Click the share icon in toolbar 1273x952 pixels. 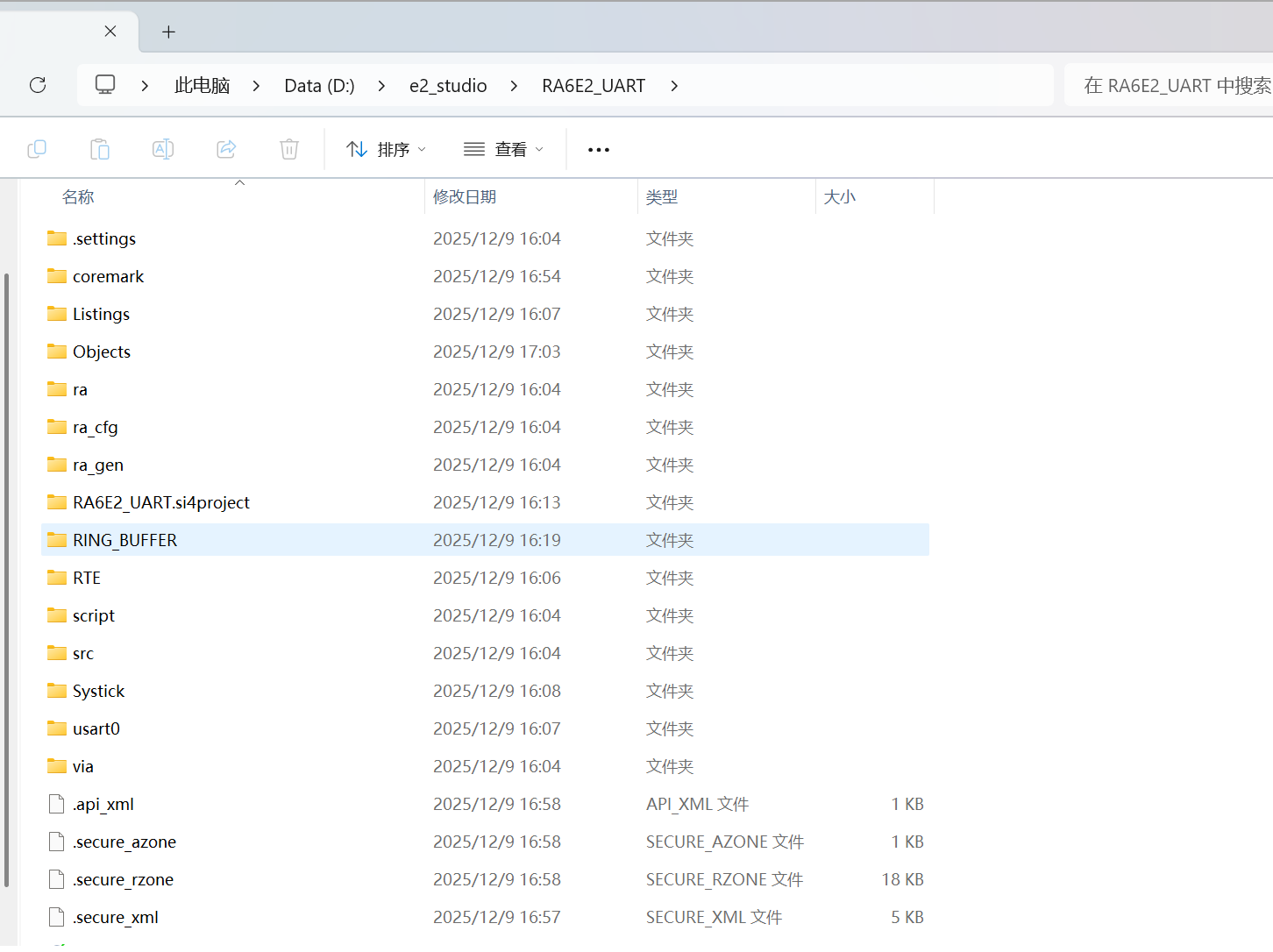coord(226,149)
